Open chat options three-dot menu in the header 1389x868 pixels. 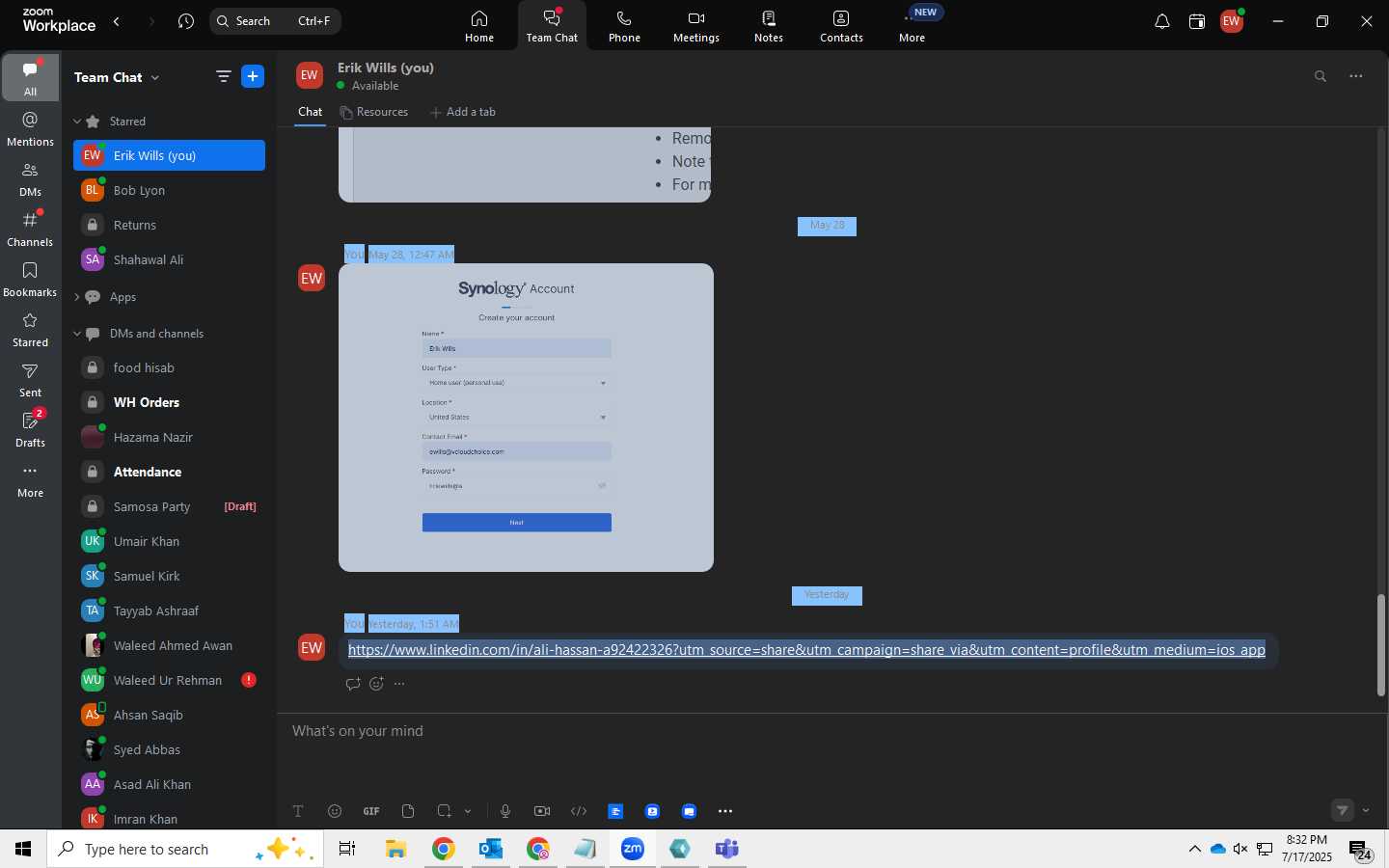[x=1356, y=76]
